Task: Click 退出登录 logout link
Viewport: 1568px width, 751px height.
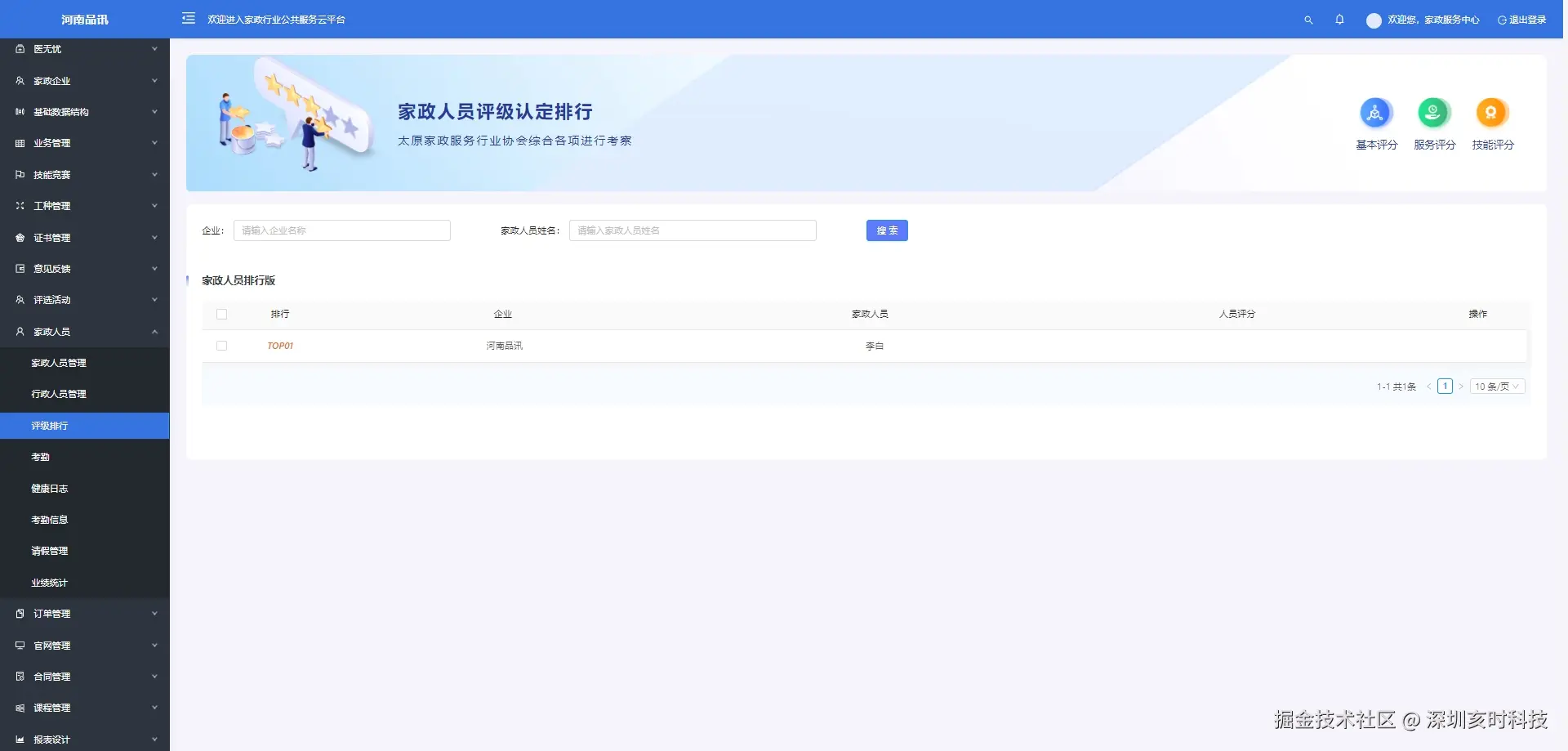Action: [x=1521, y=20]
